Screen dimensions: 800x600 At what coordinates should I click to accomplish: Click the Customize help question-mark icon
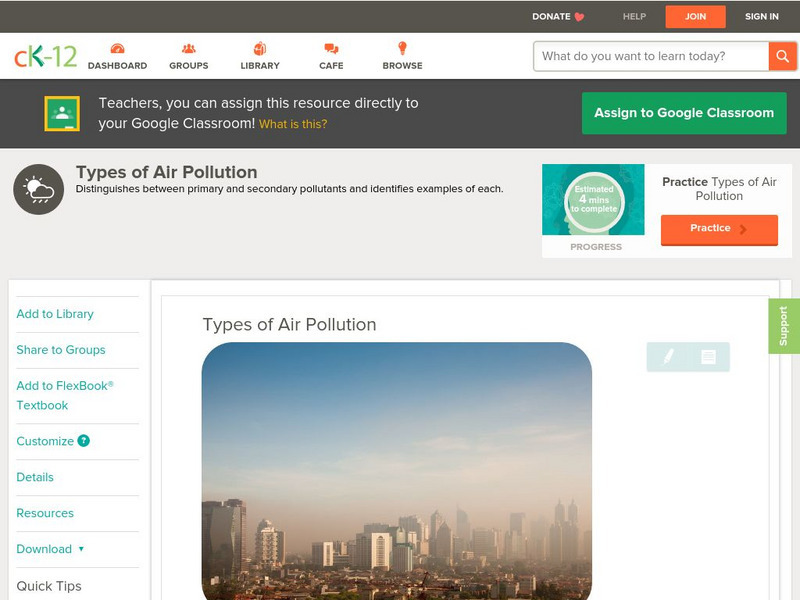[x=84, y=441]
